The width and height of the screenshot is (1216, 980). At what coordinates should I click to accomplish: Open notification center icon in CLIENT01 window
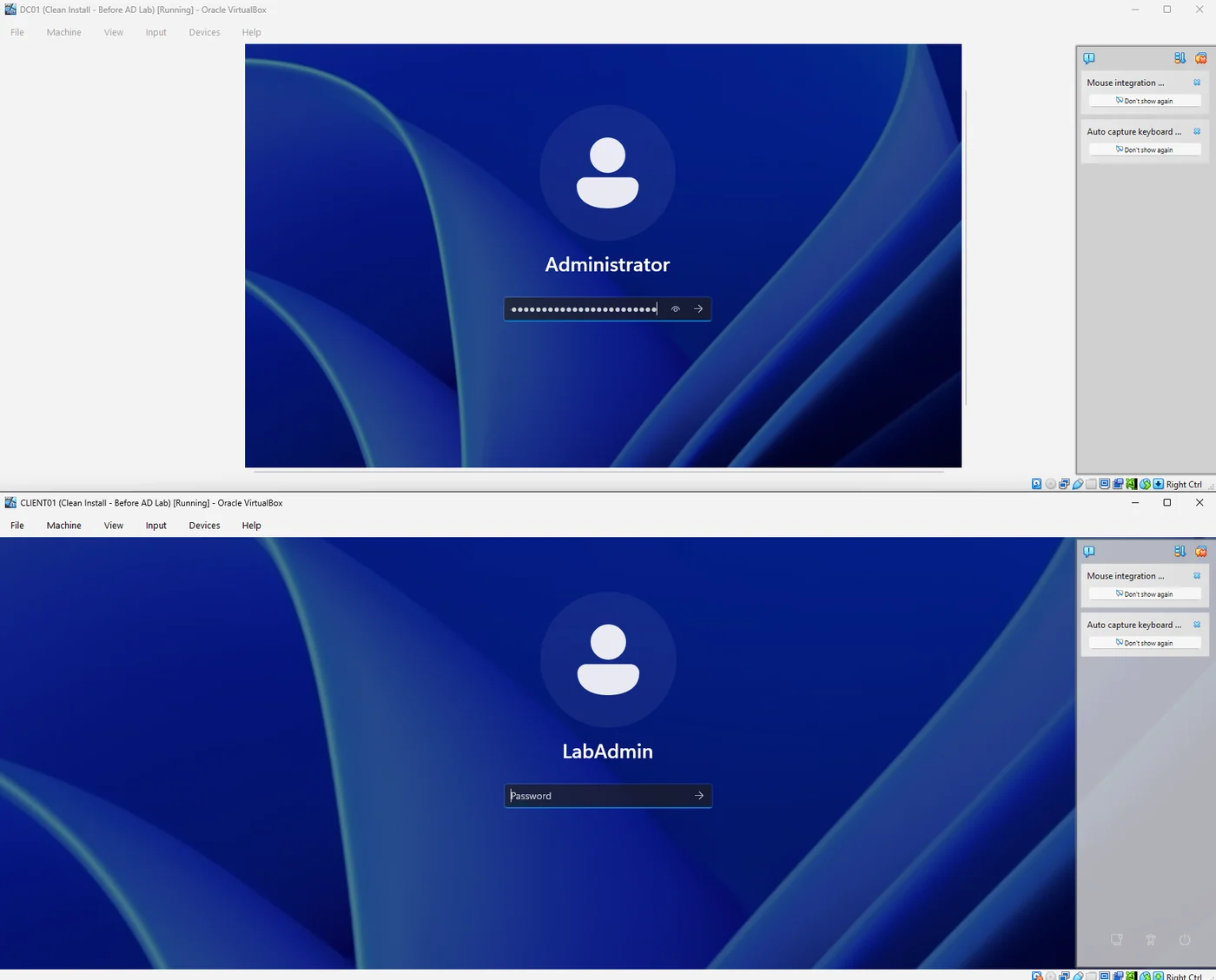(1089, 551)
